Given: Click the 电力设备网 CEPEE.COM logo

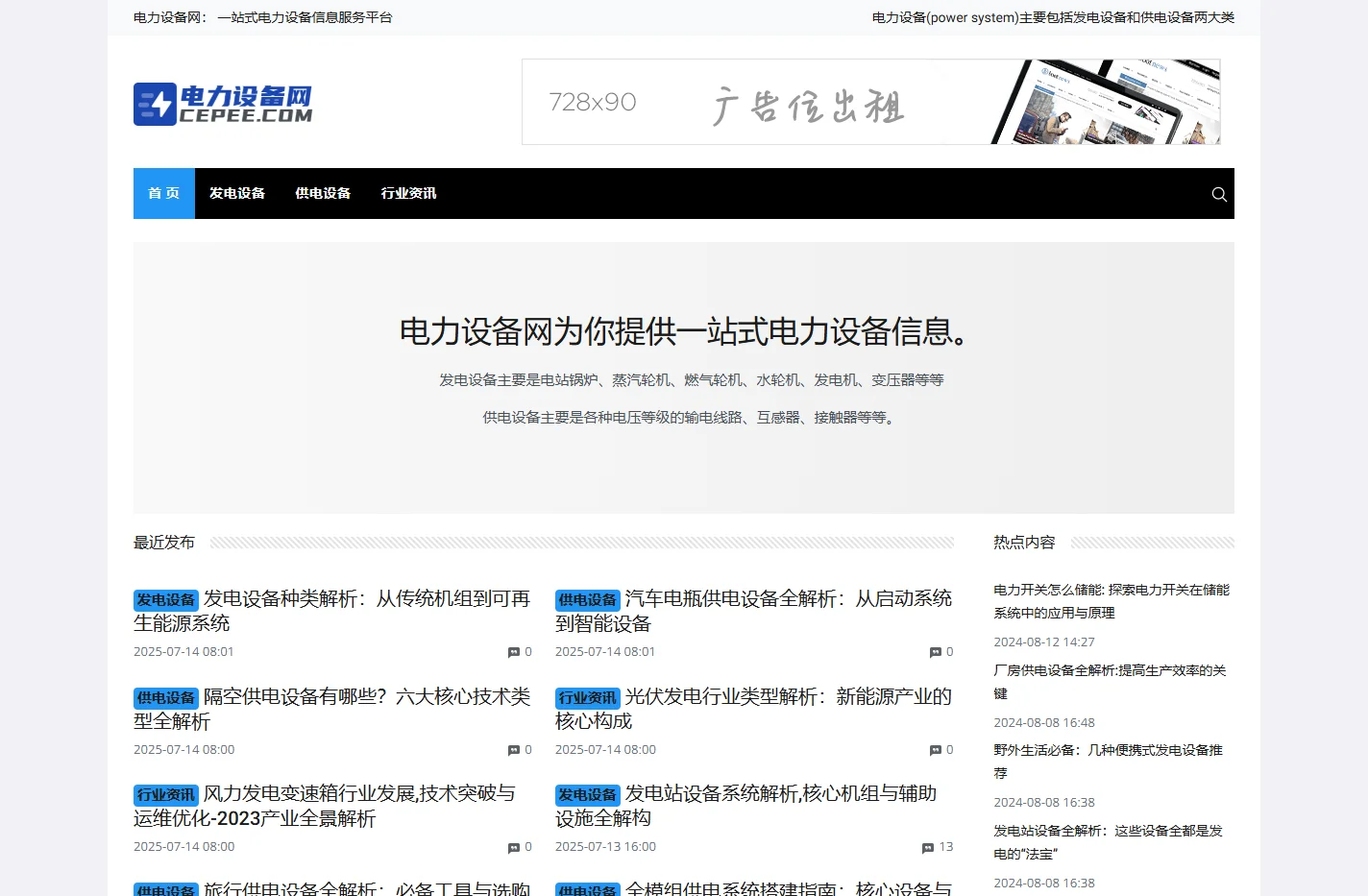Looking at the screenshot, I should [x=223, y=104].
